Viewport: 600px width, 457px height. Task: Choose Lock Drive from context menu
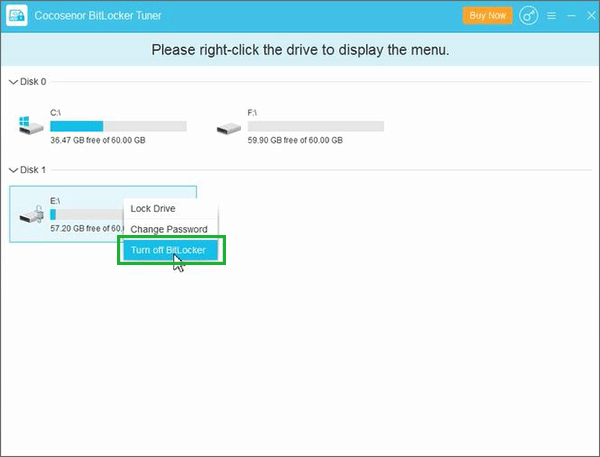[x=171, y=209]
